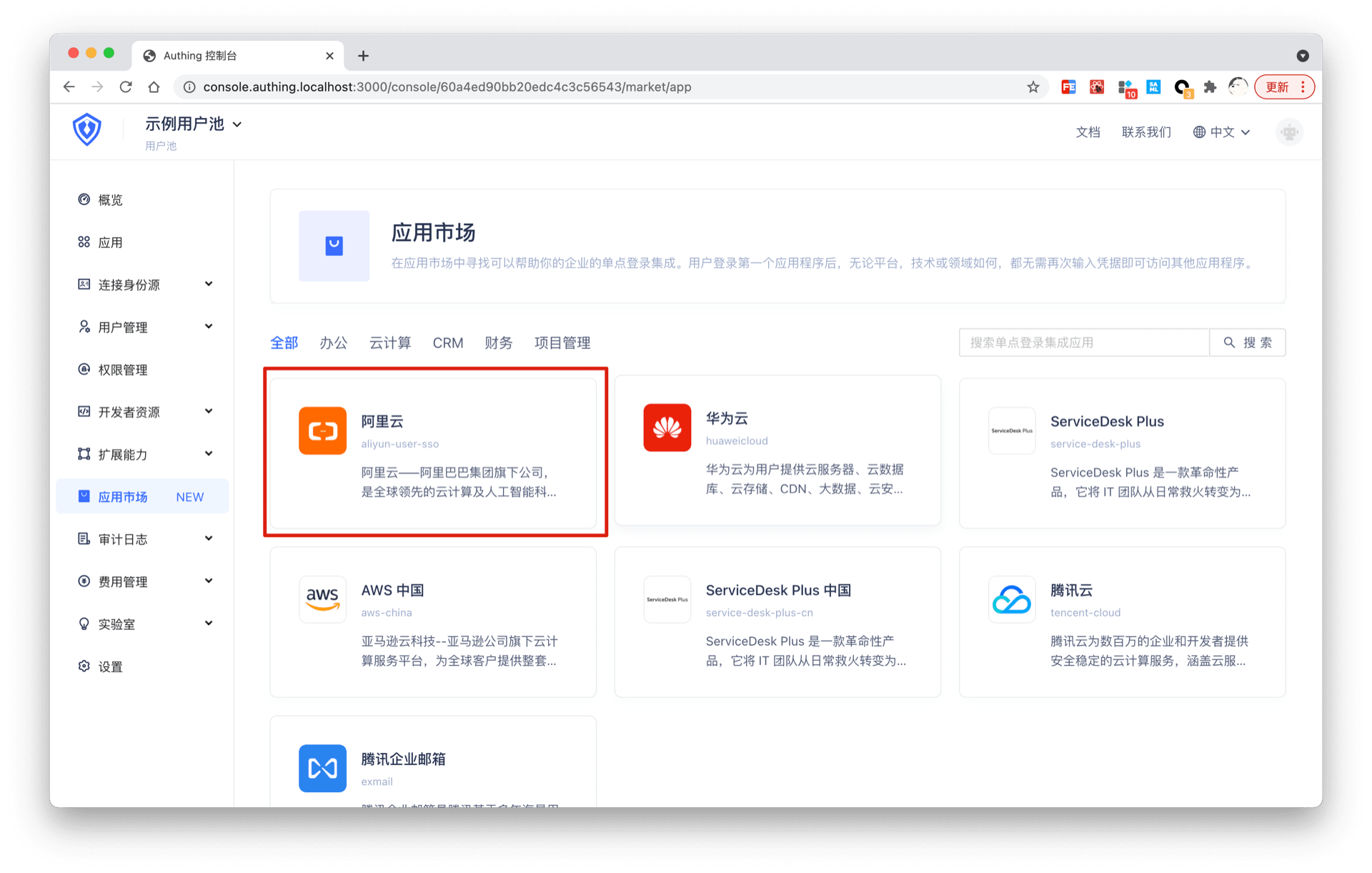
Task: Click the 搜索 search button
Action: 1247,342
